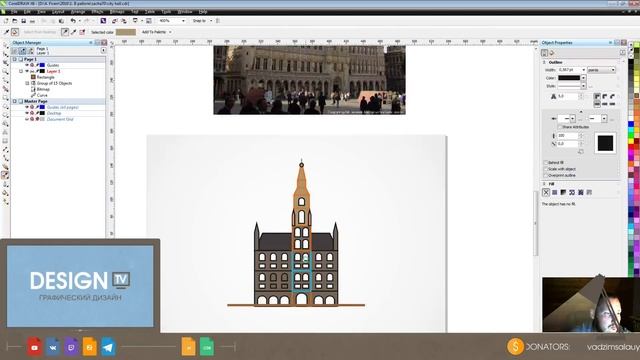
Task: Toggle the Behind fill checkbox
Action: 545,162
